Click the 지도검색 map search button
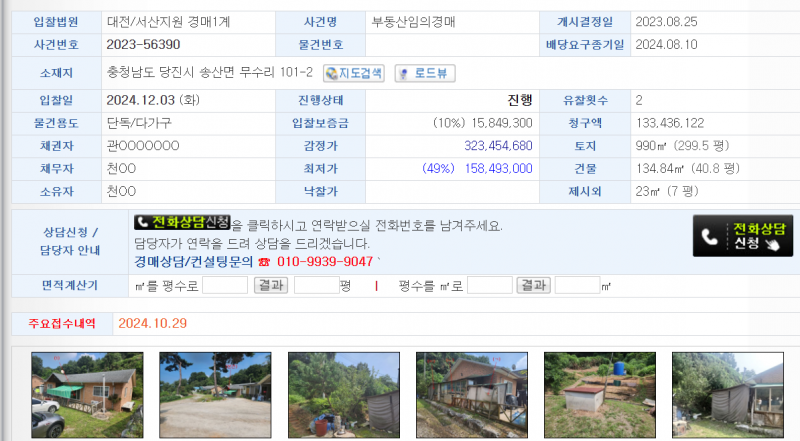 (354, 73)
